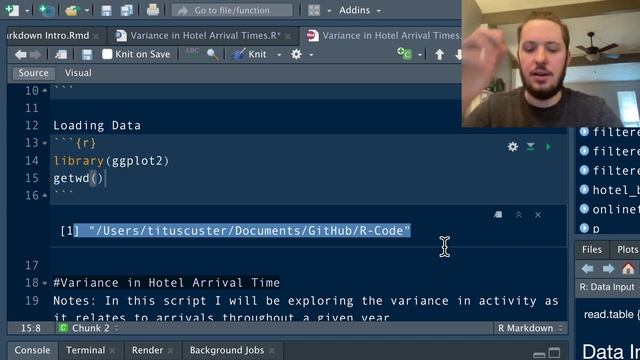The image size is (640, 360).
Task: Open Find/Replace with magnifier icon
Action: coord(212,54)
